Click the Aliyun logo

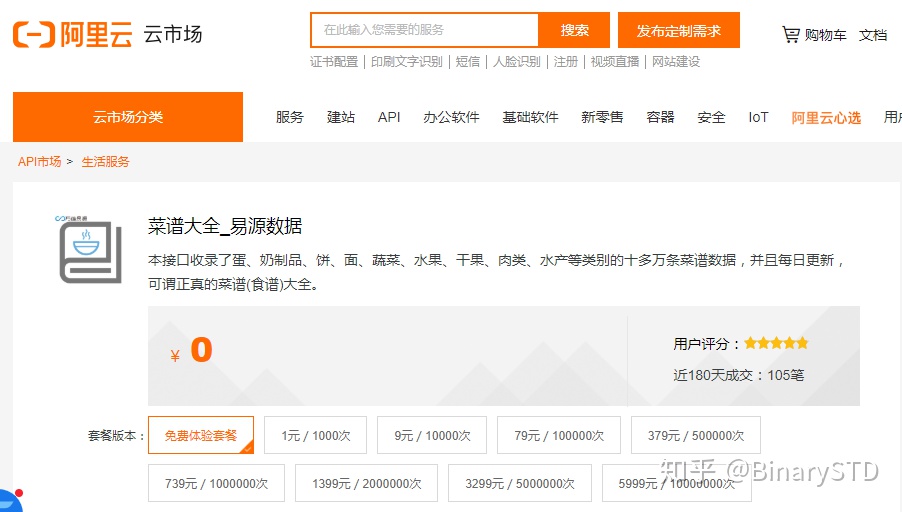72,35
